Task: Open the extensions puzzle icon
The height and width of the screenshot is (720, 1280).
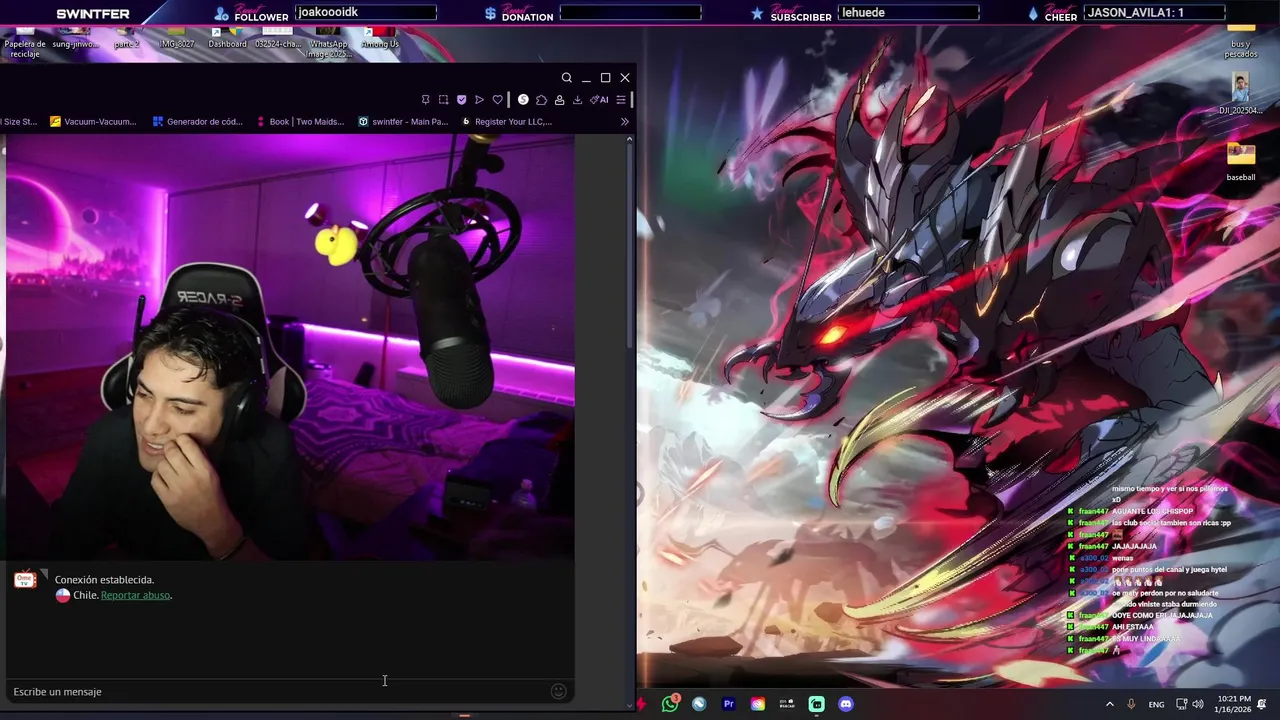Action: pyautogui.click(x=541, y=100)
